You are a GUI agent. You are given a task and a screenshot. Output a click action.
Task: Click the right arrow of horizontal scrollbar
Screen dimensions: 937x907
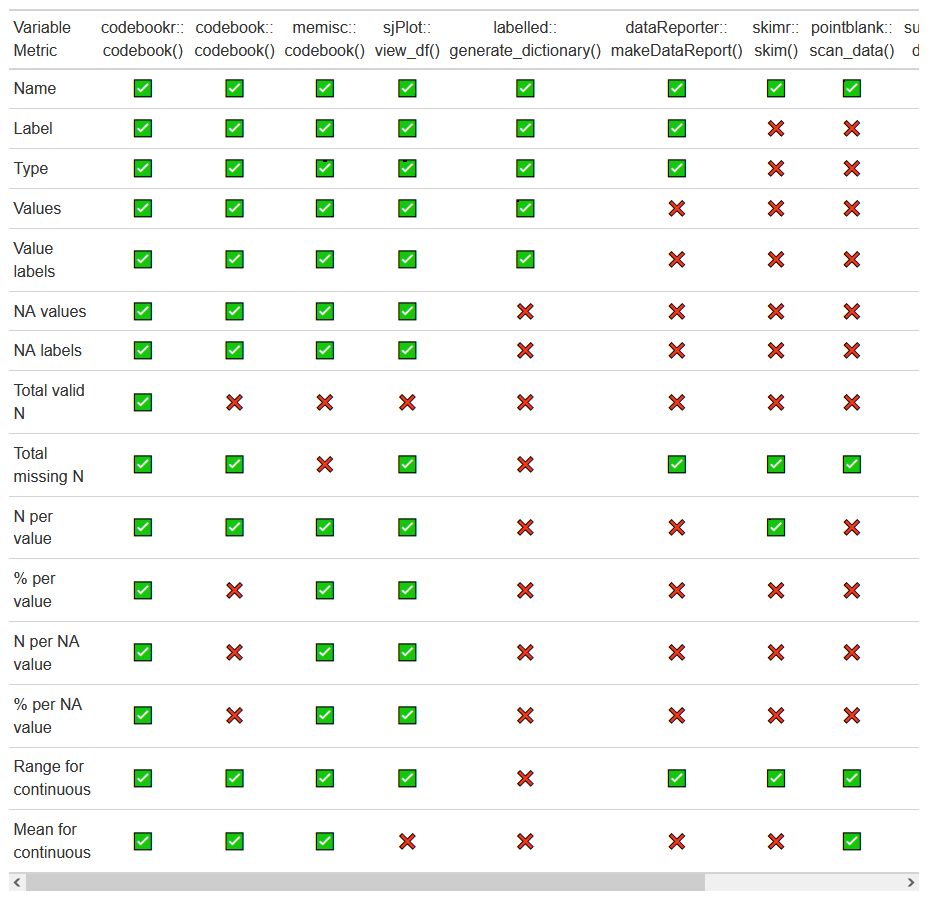click(910, 883)
